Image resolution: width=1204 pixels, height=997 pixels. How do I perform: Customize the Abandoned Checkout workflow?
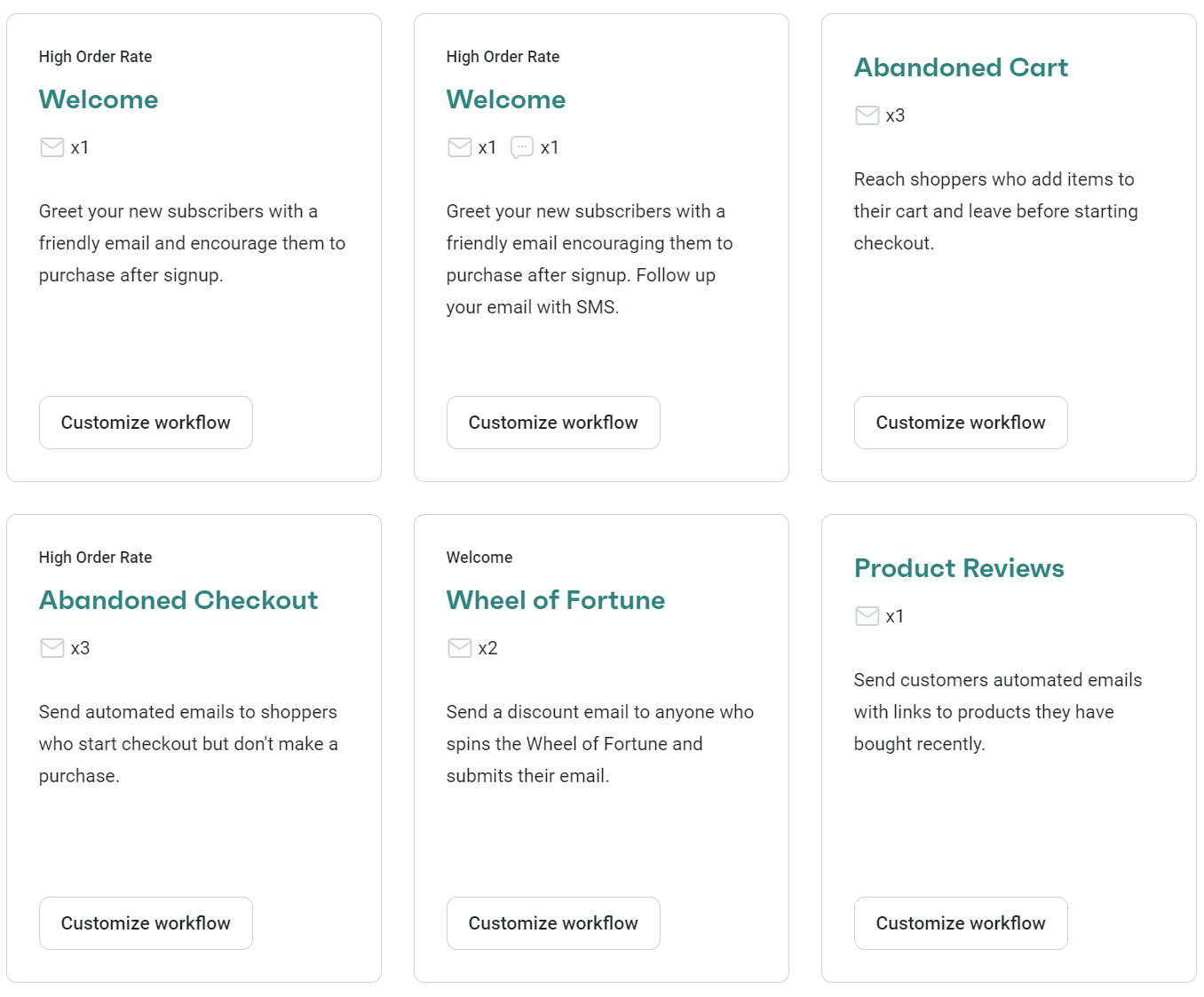click(x=146, y=923)
